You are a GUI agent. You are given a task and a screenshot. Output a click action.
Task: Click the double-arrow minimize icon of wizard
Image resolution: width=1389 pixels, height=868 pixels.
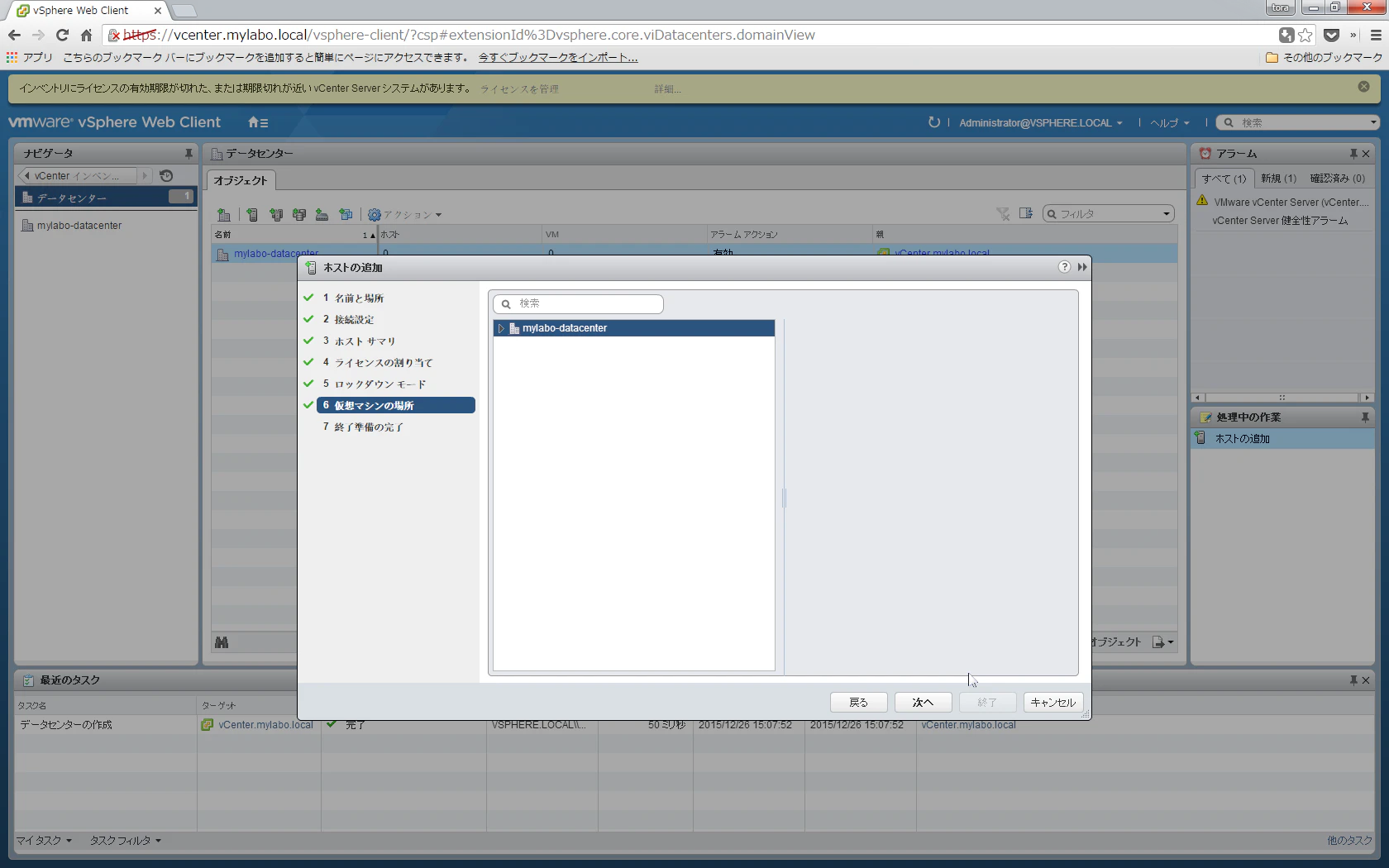(x=1082, y=267)
